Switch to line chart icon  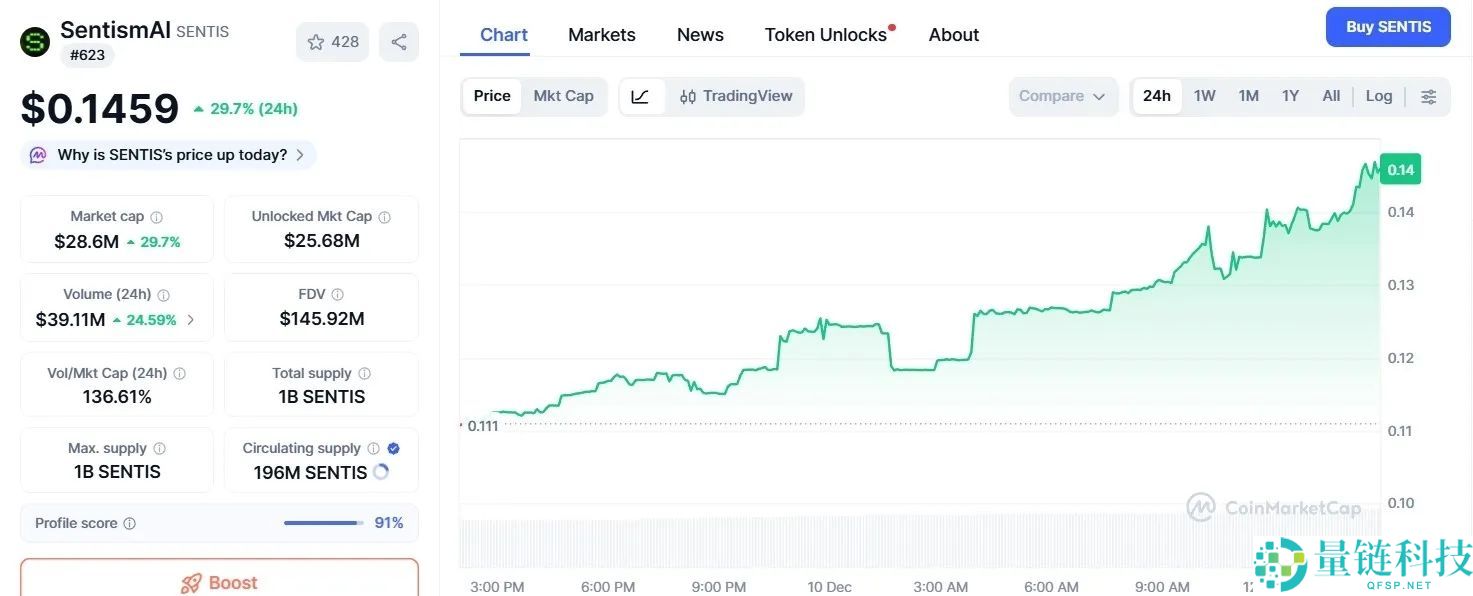pyautogui.click(x=641, y=97)
